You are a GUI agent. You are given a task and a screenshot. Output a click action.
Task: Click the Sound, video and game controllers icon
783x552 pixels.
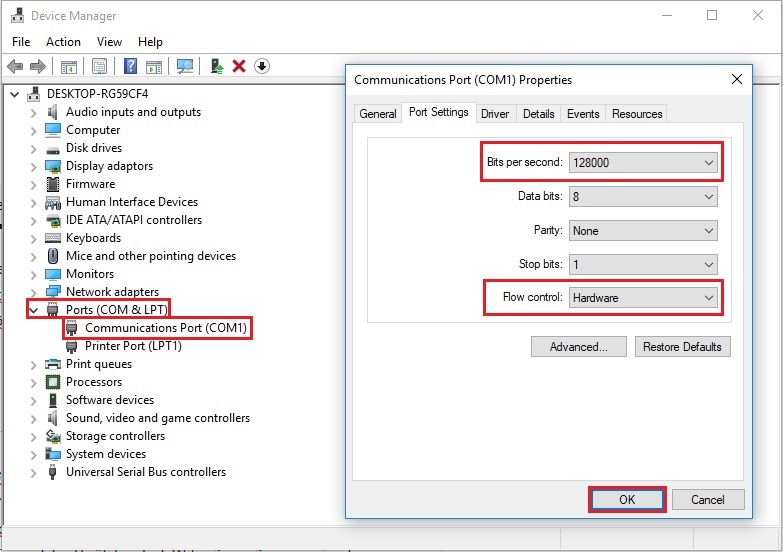click(x=52, y=418)
